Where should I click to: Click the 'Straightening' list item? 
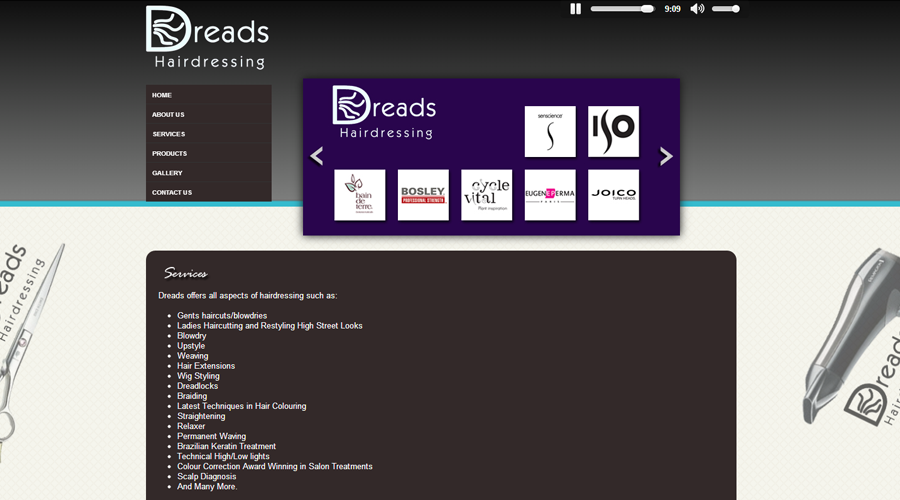[x=201, y=416]
